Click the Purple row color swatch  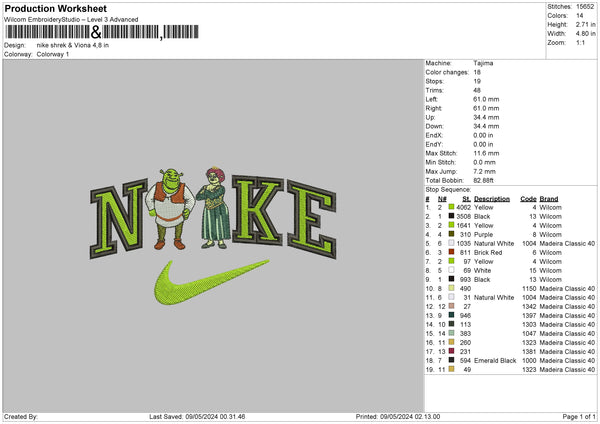[x=452, y=235]
